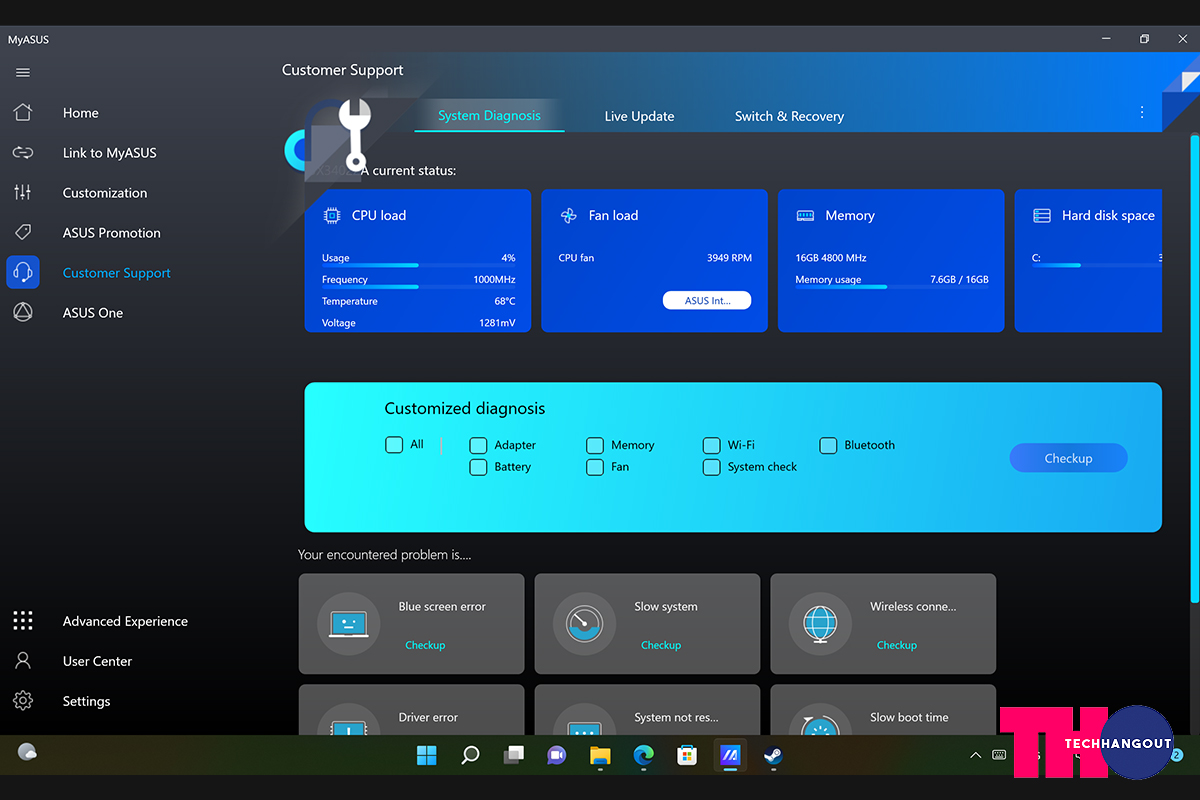Screen dimensions: 1200x800
Task: Enable the System check checkbox
Action: [x=711, y=467]
